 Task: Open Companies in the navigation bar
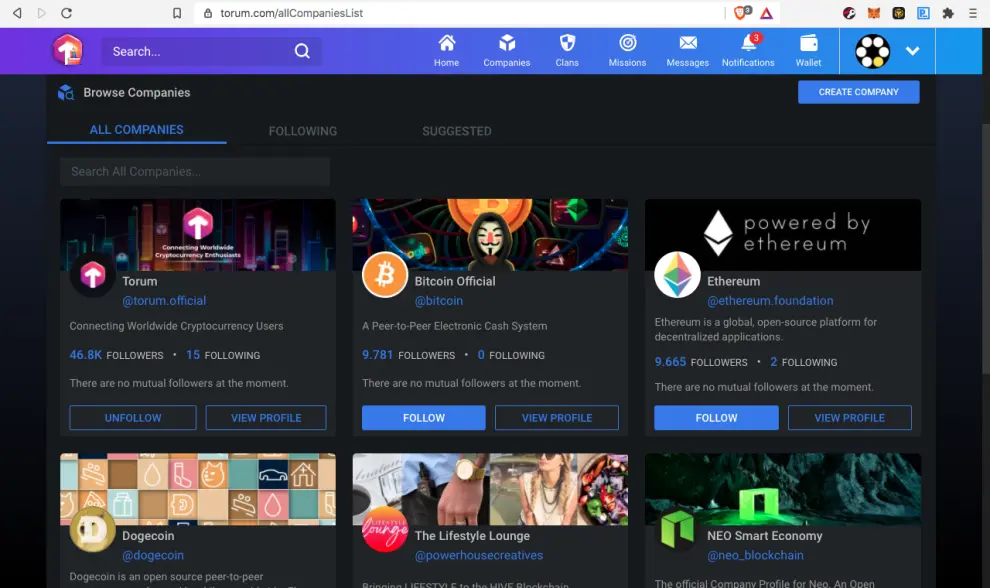[506, 51]
